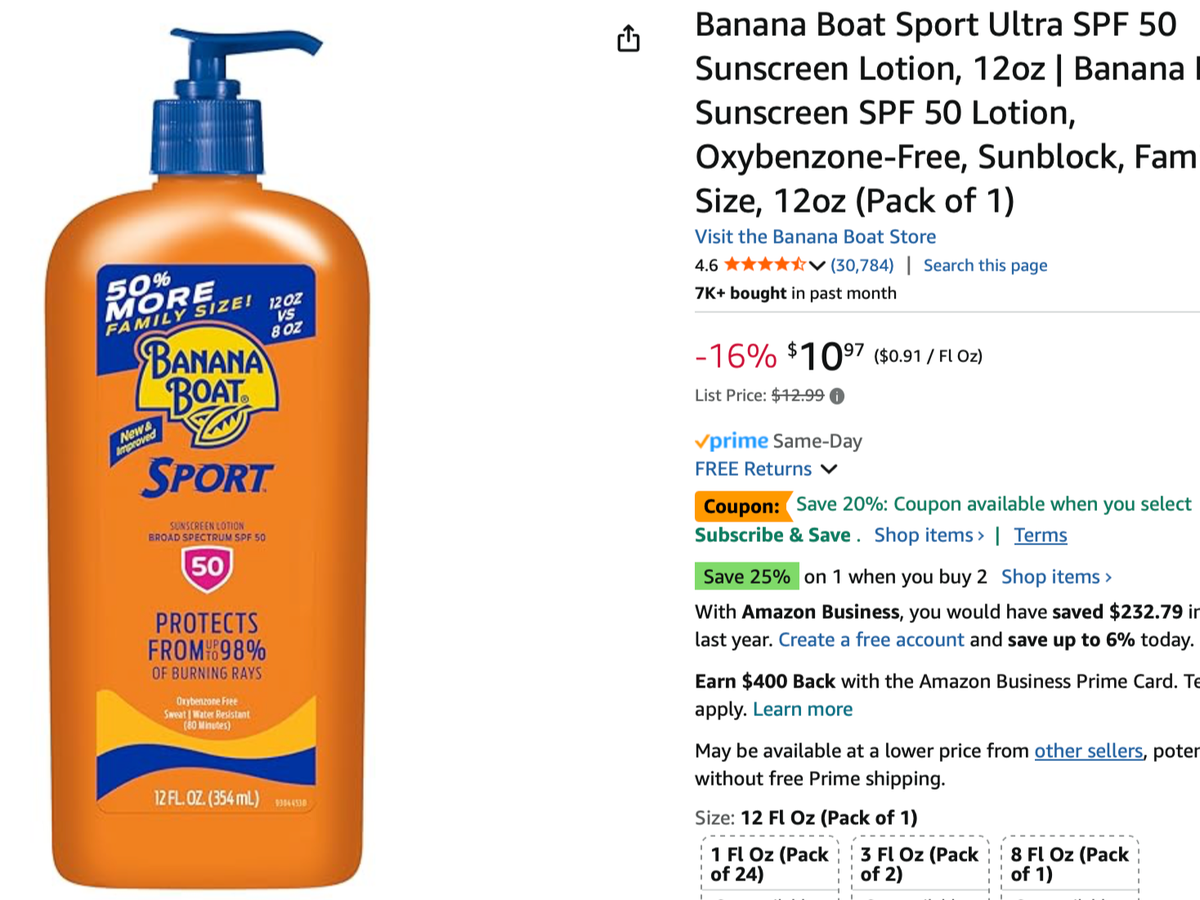
Task: Open the 30,784 ratings link
Action: click(862, 265)
